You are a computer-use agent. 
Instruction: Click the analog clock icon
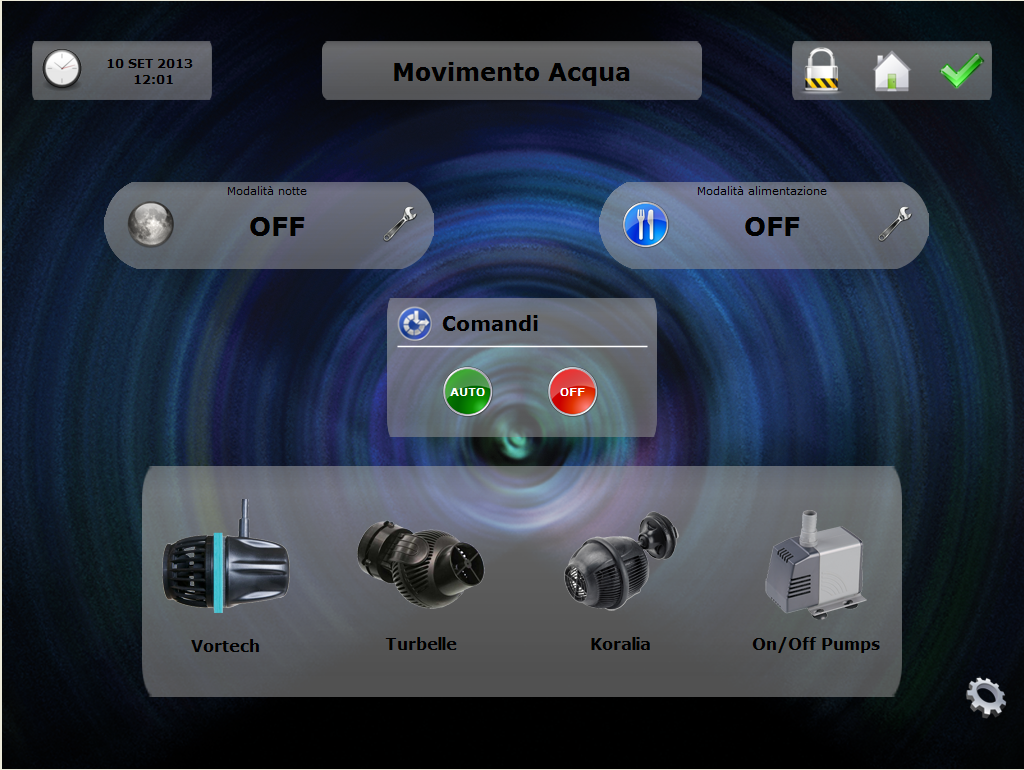point(62,69)
